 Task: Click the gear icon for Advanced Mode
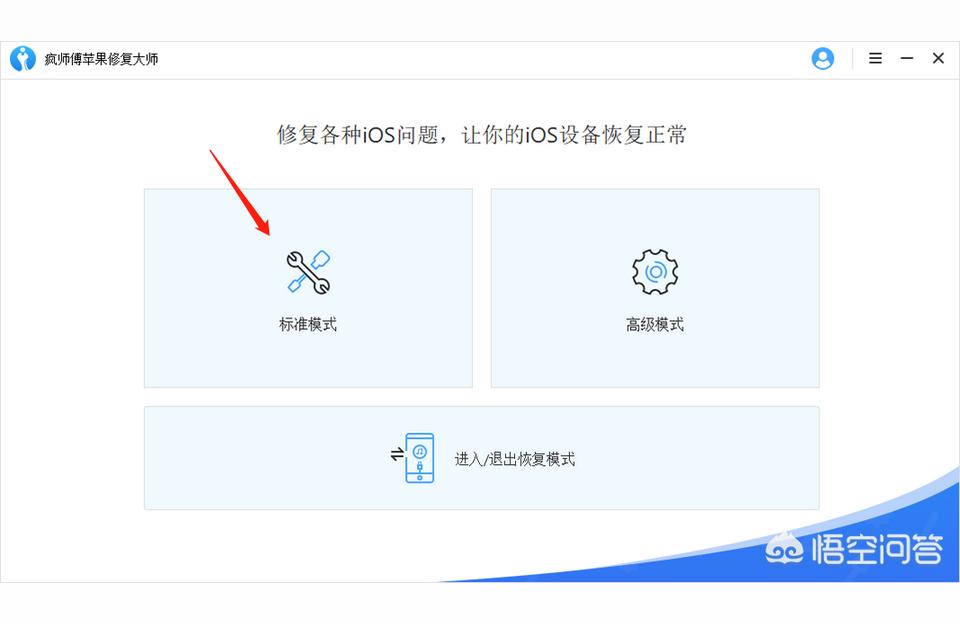click(x=654, y=271)
